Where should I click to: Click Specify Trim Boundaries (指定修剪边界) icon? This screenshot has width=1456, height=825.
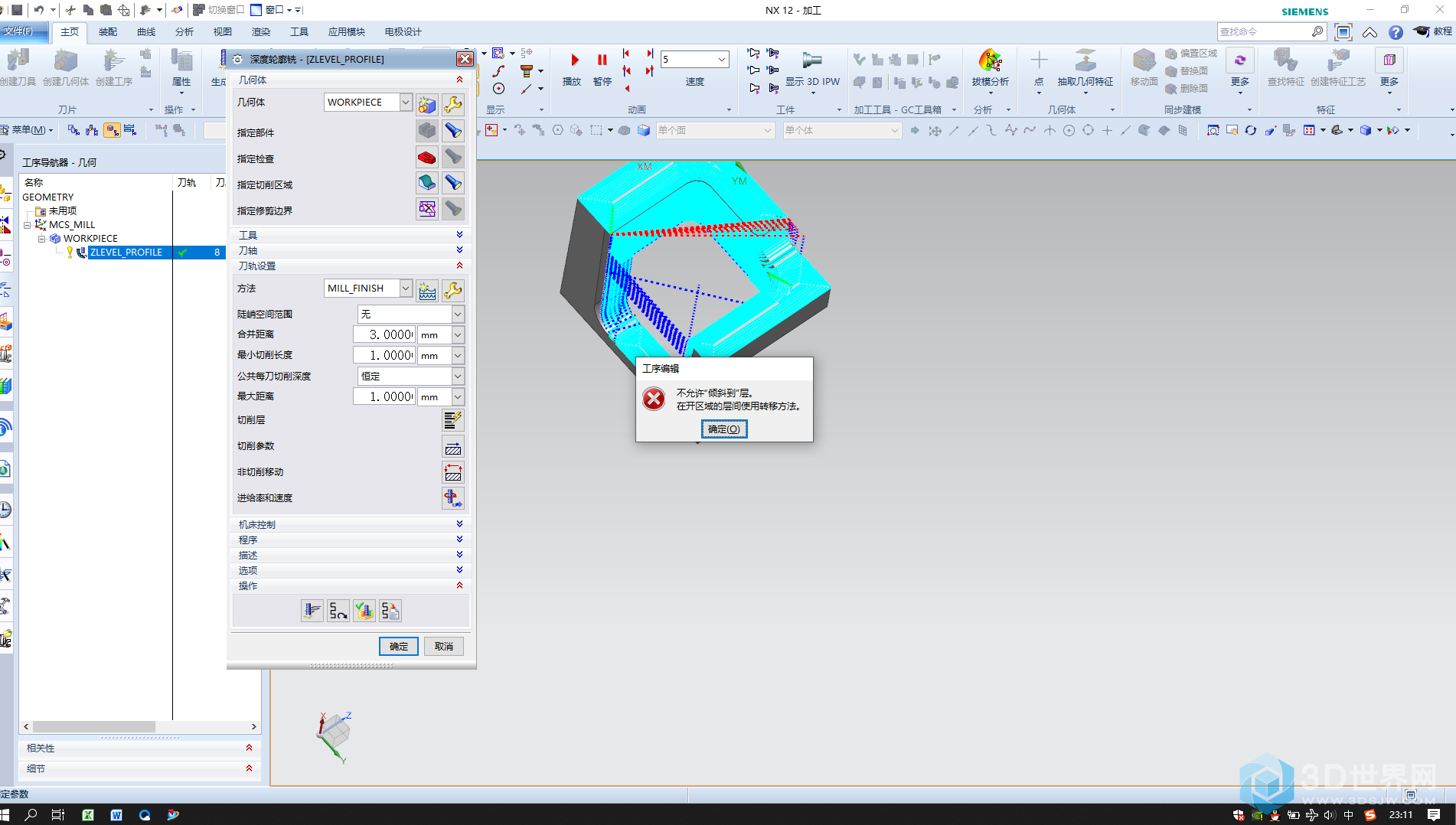pyautogui.click(x=427, y=209)
